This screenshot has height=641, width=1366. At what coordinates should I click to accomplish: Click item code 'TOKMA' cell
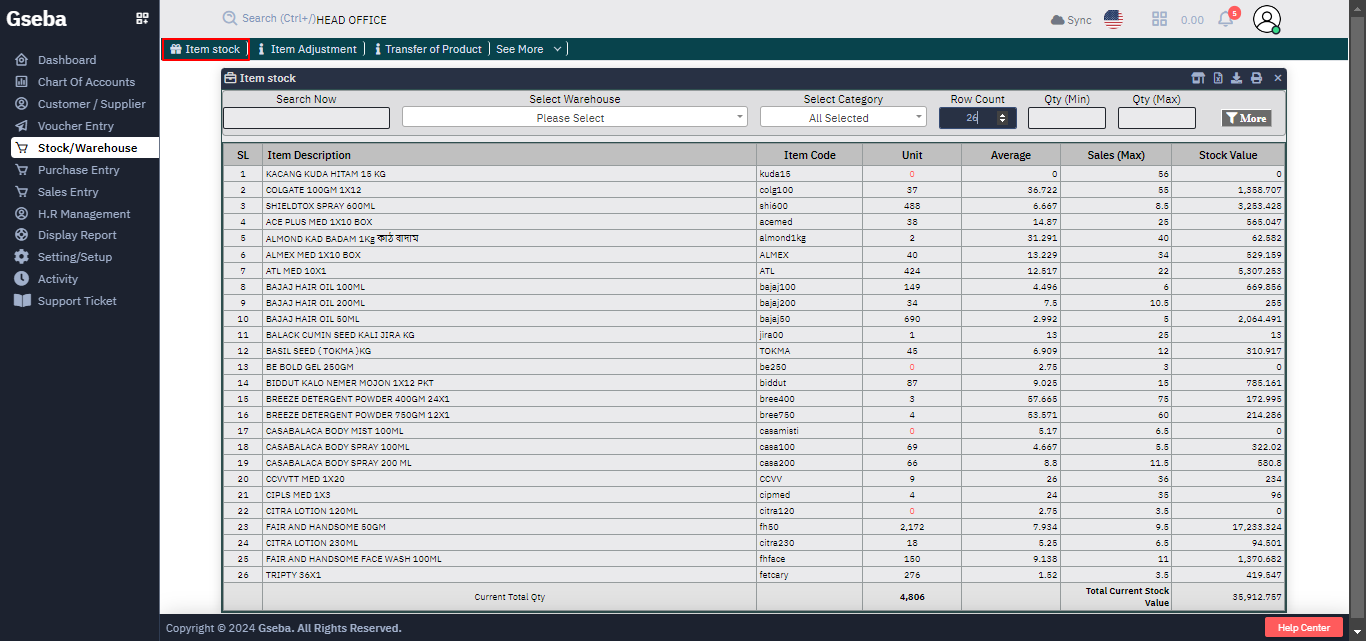(810, 351)
